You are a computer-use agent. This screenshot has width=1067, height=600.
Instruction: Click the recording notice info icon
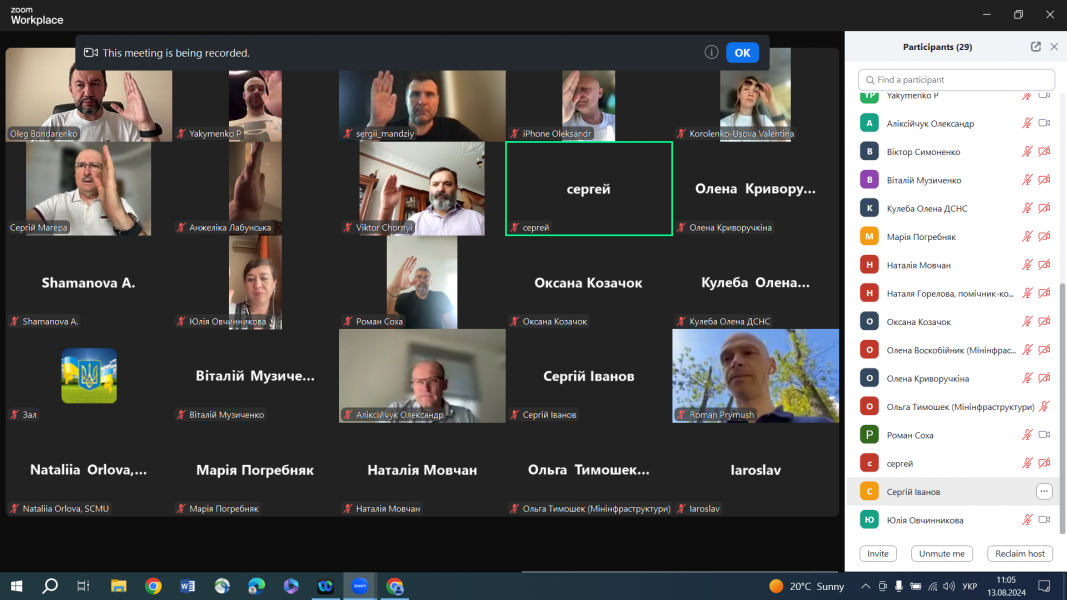point(711,52)
